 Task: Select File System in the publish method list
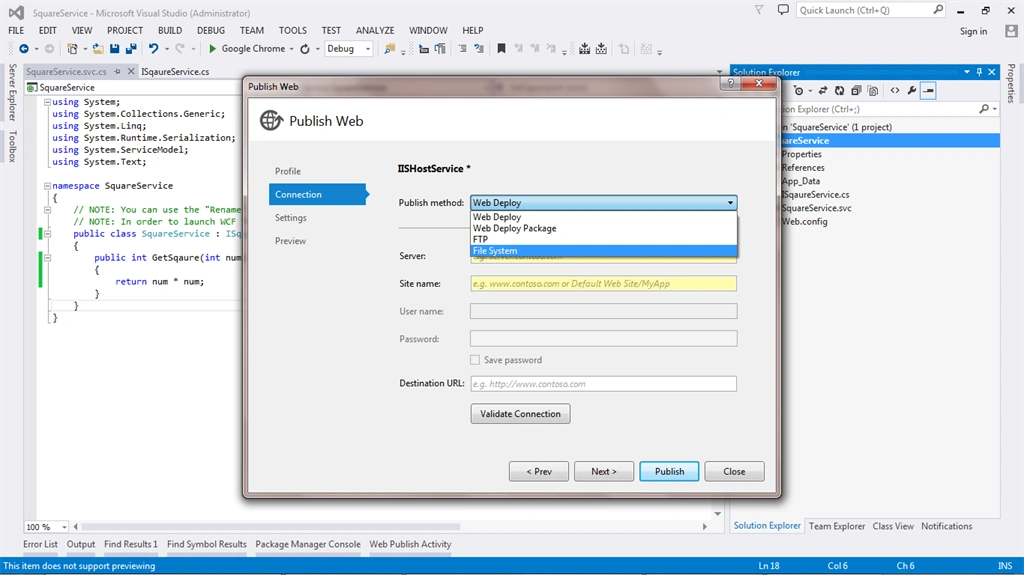tap(603, 251)
